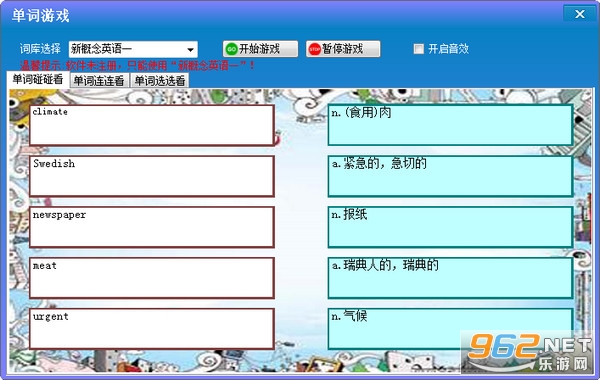Choose the meaning card n.(食用)肉
The width and height of the screenshot is (600, 380).
tap(450, 125)
